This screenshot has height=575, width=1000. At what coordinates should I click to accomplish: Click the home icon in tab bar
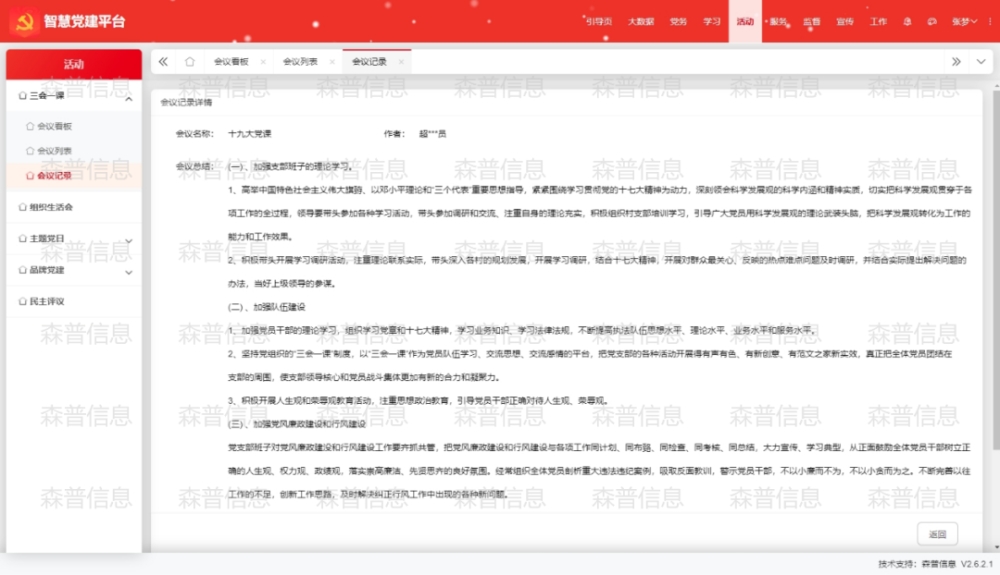(189, 62)
